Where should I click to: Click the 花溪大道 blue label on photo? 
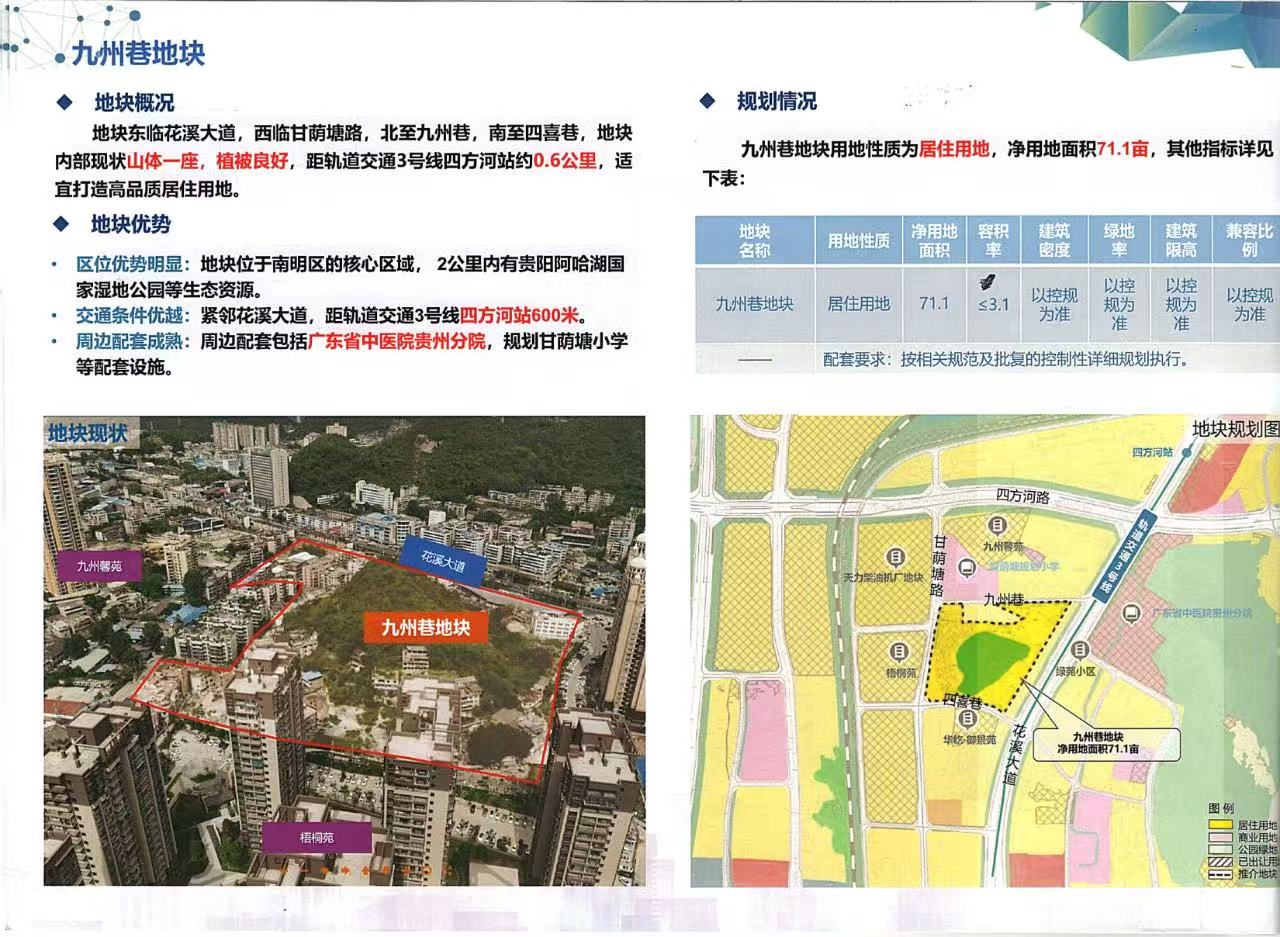coord(441,560)
